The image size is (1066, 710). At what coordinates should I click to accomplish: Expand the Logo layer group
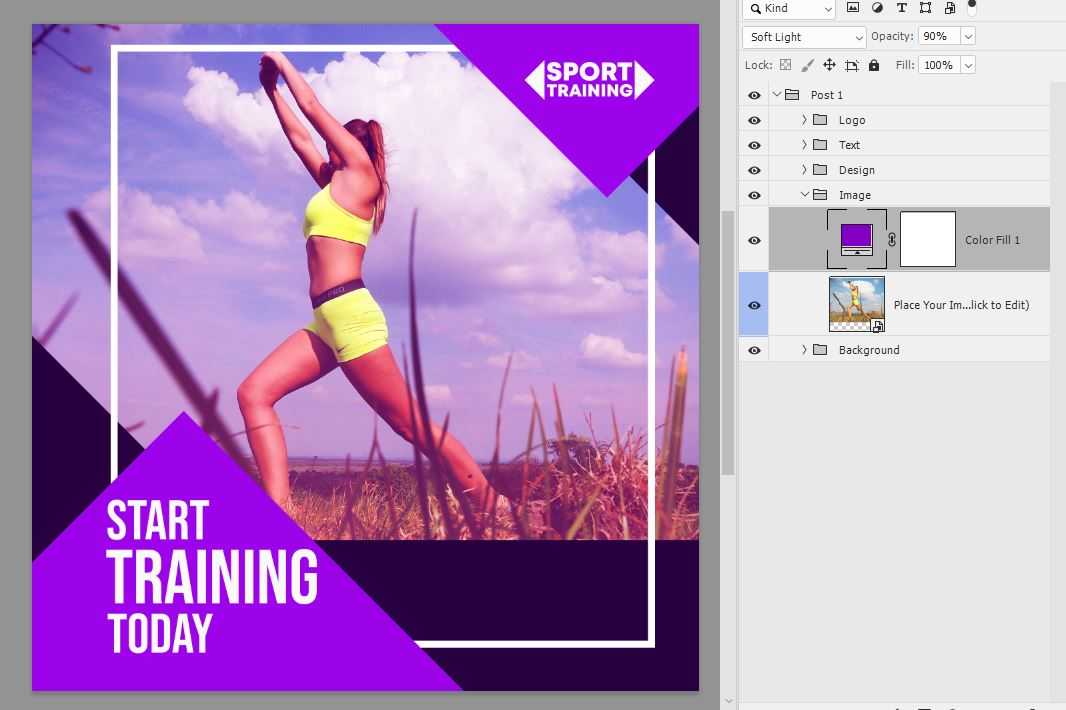point(804,120)
